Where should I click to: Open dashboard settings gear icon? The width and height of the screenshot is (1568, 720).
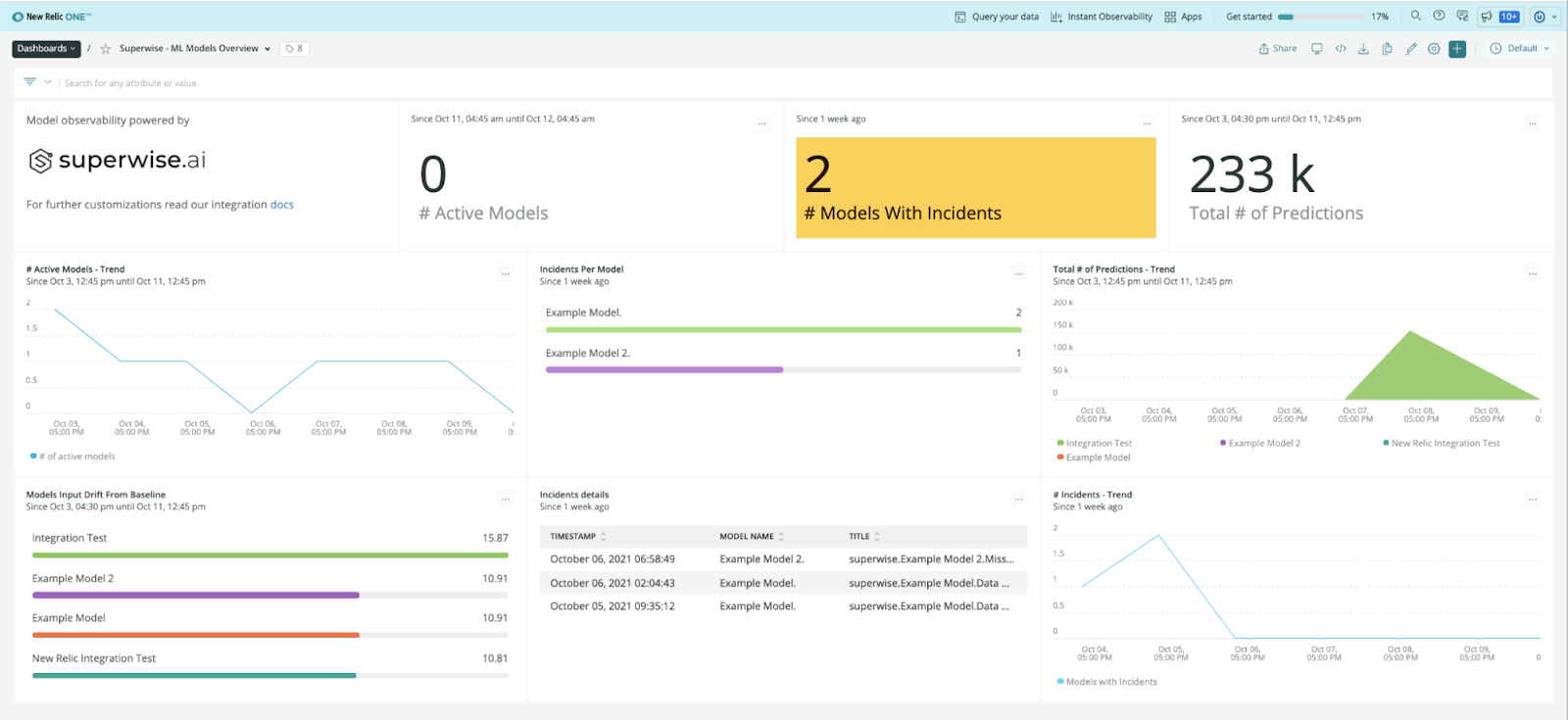pyautogui.click(x=1434, y=49)
